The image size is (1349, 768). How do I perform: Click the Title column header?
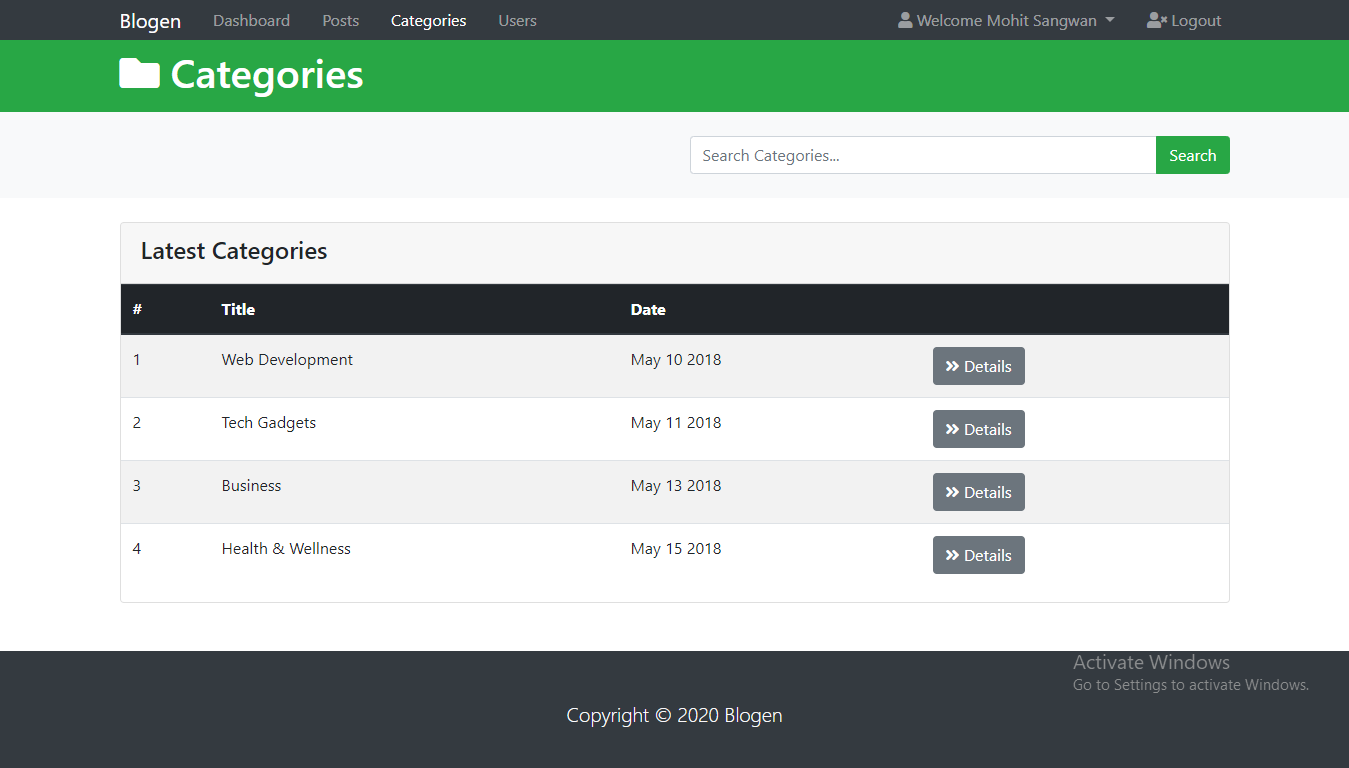pos(238,309)
